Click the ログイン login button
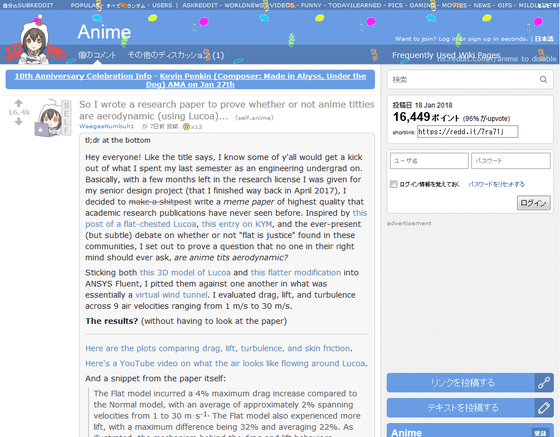The image size is (560, 437). [x=534, y=203]
